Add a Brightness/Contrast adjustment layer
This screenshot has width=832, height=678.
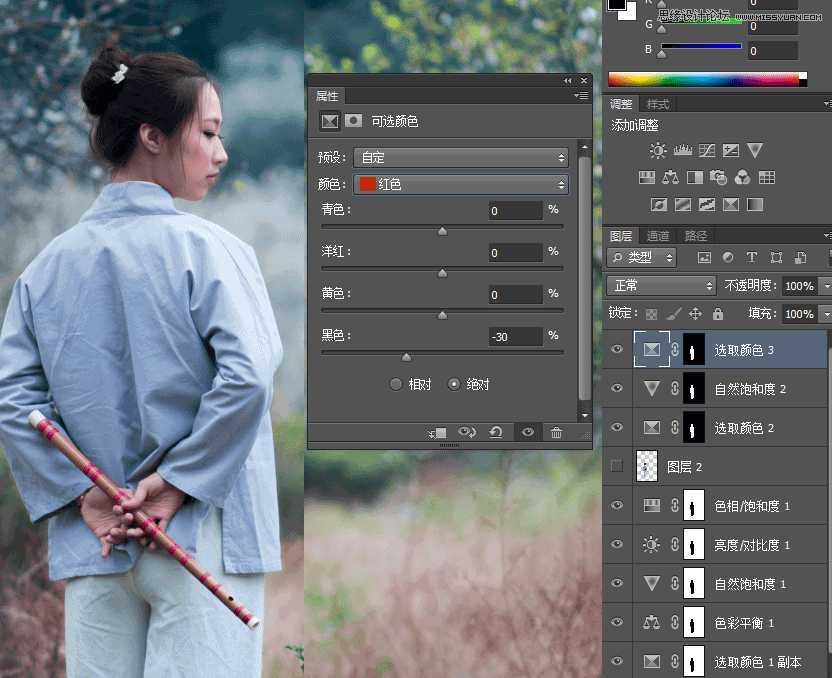pos(658,150)
